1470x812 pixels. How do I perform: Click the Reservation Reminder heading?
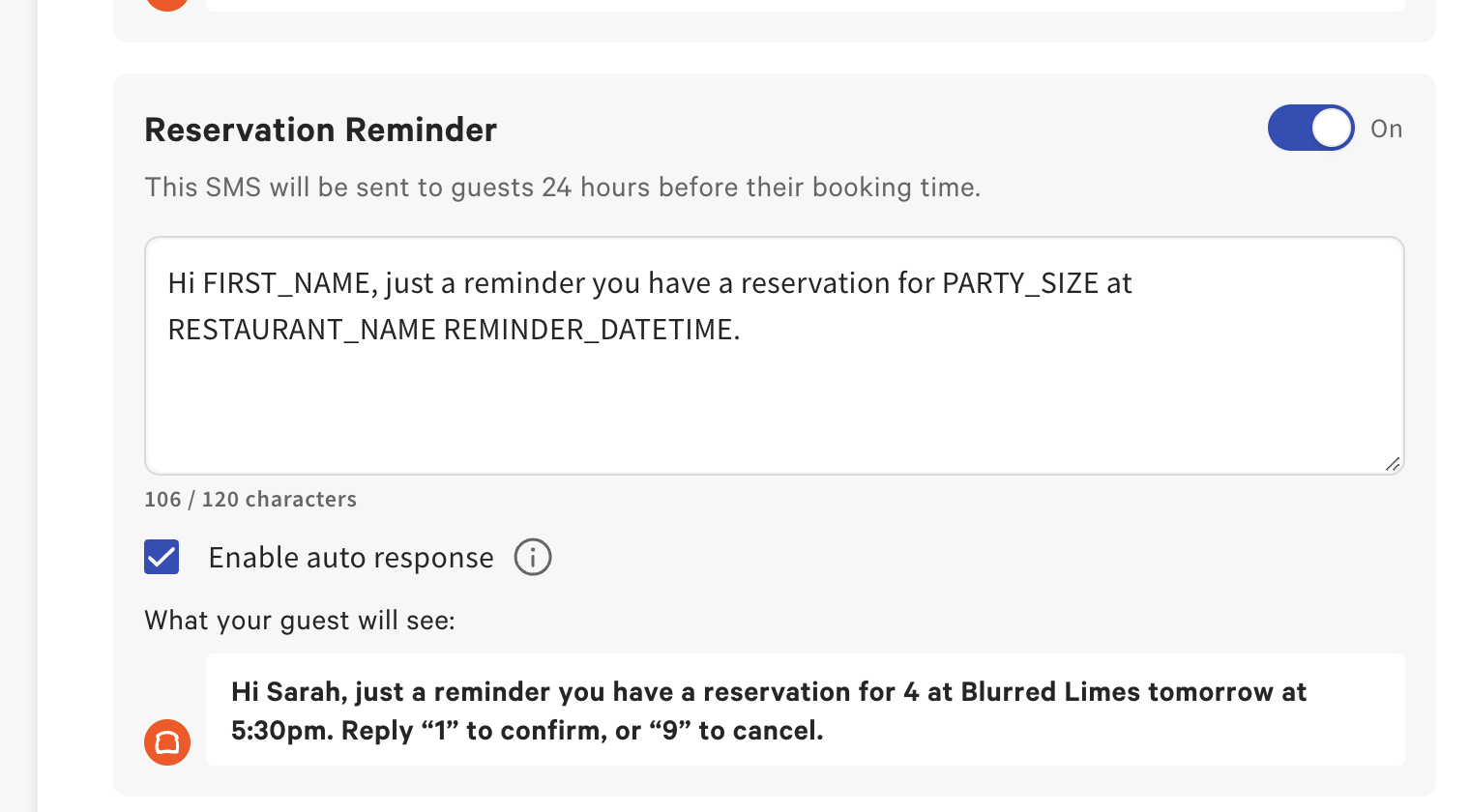(x=321, y=129)
